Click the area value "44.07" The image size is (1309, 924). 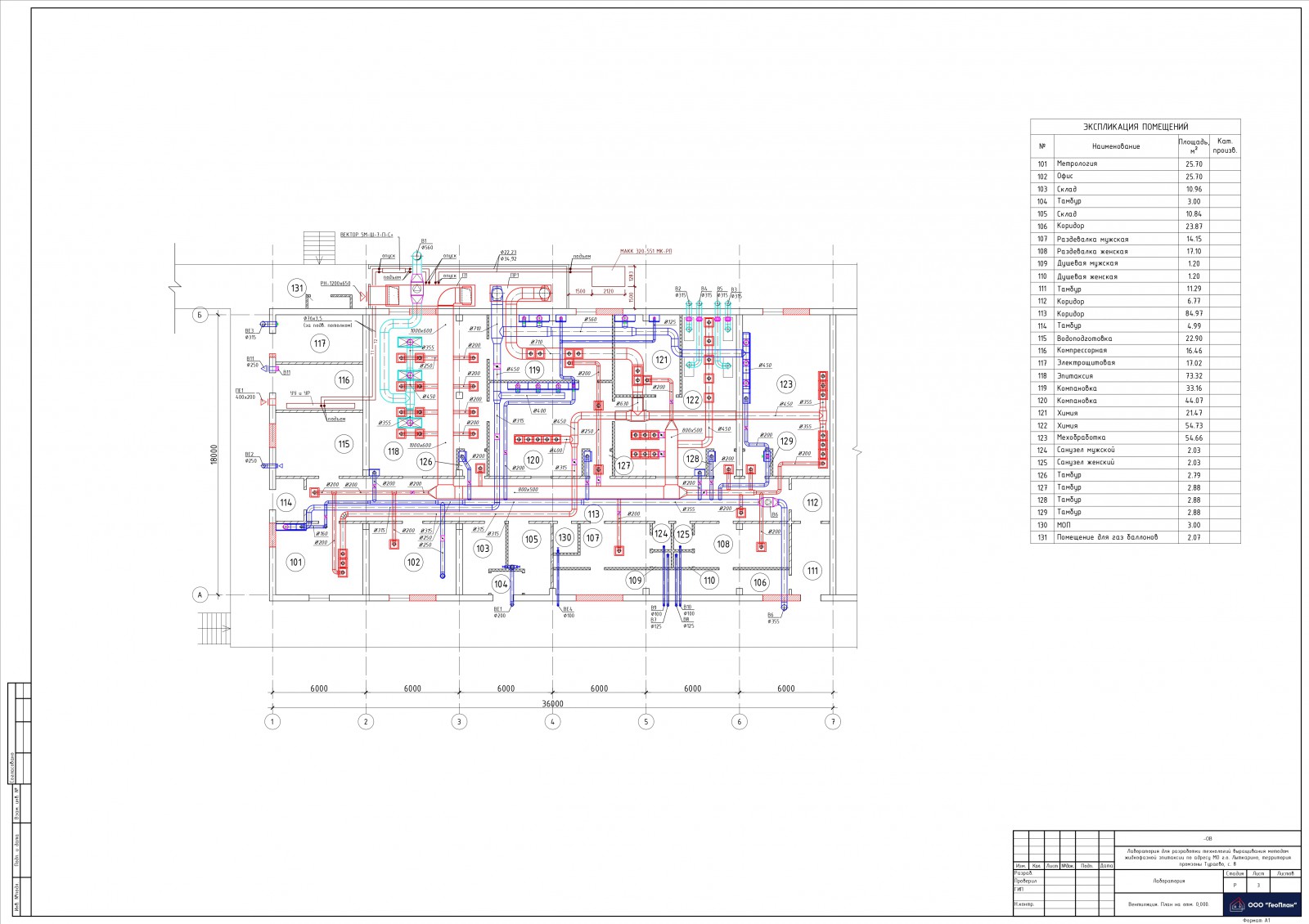(x=1194, y=401)
